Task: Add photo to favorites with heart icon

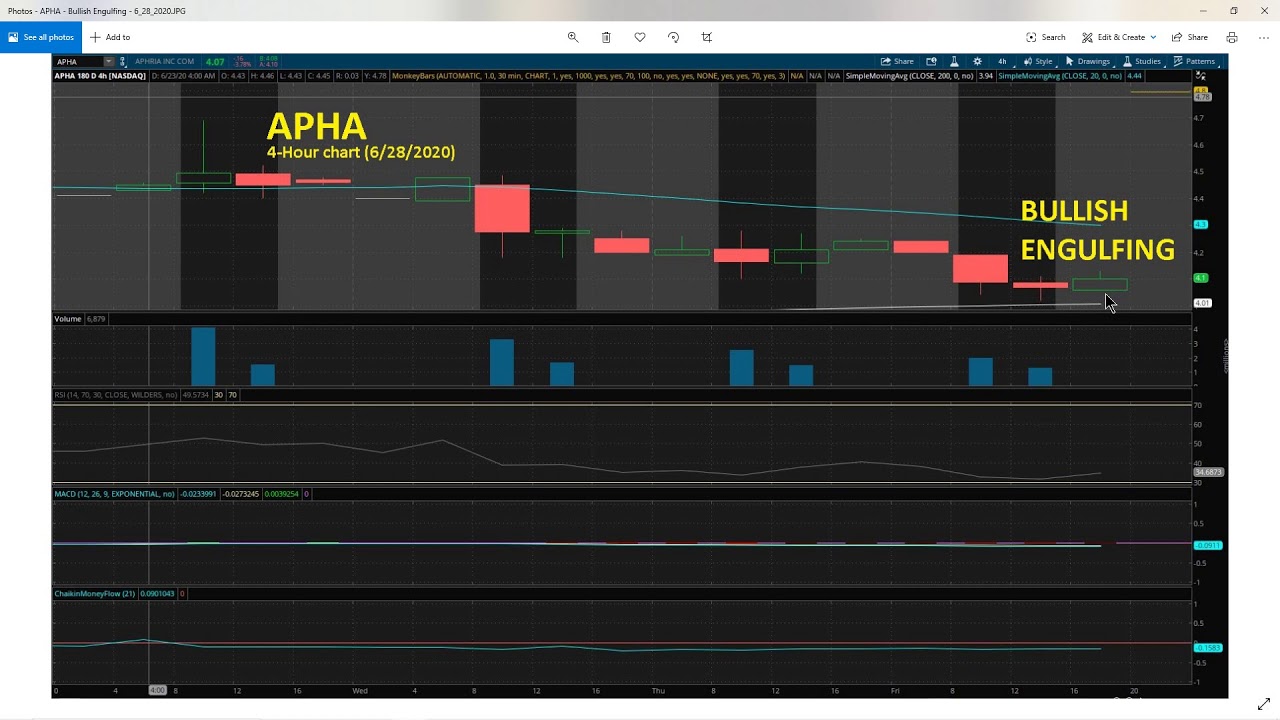Action: 640,37
